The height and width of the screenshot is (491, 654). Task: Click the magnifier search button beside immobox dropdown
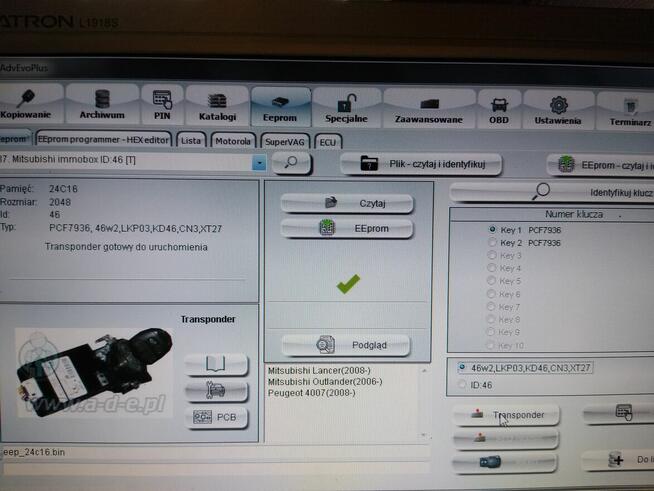click(x=291, y=162)
